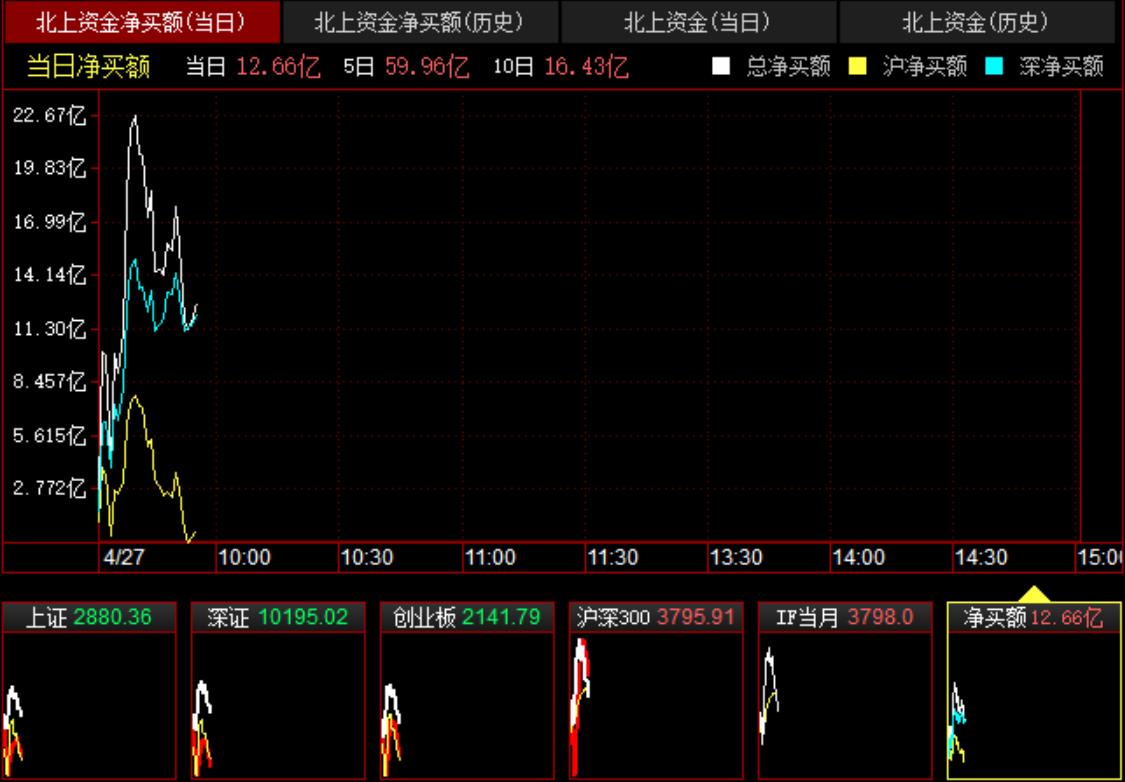
Task: Select the 北上资金(当日) tab
Action: (x=697, y=22)
